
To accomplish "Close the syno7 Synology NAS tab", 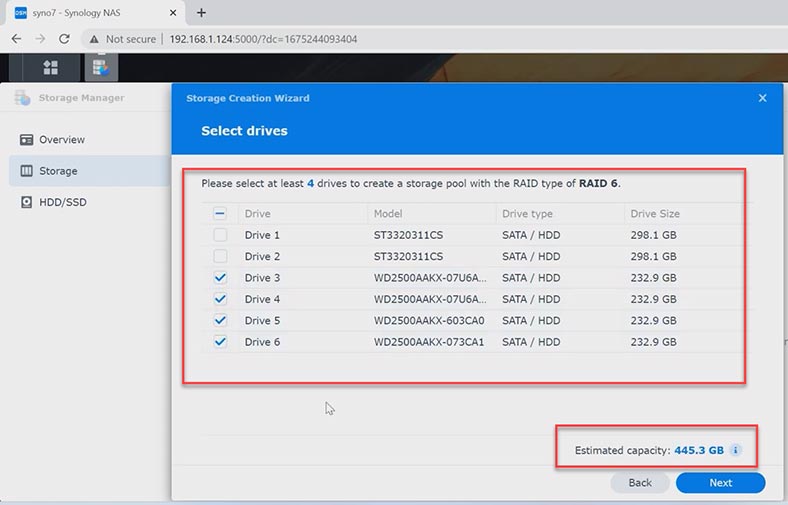I will click(x=173, y=13).
